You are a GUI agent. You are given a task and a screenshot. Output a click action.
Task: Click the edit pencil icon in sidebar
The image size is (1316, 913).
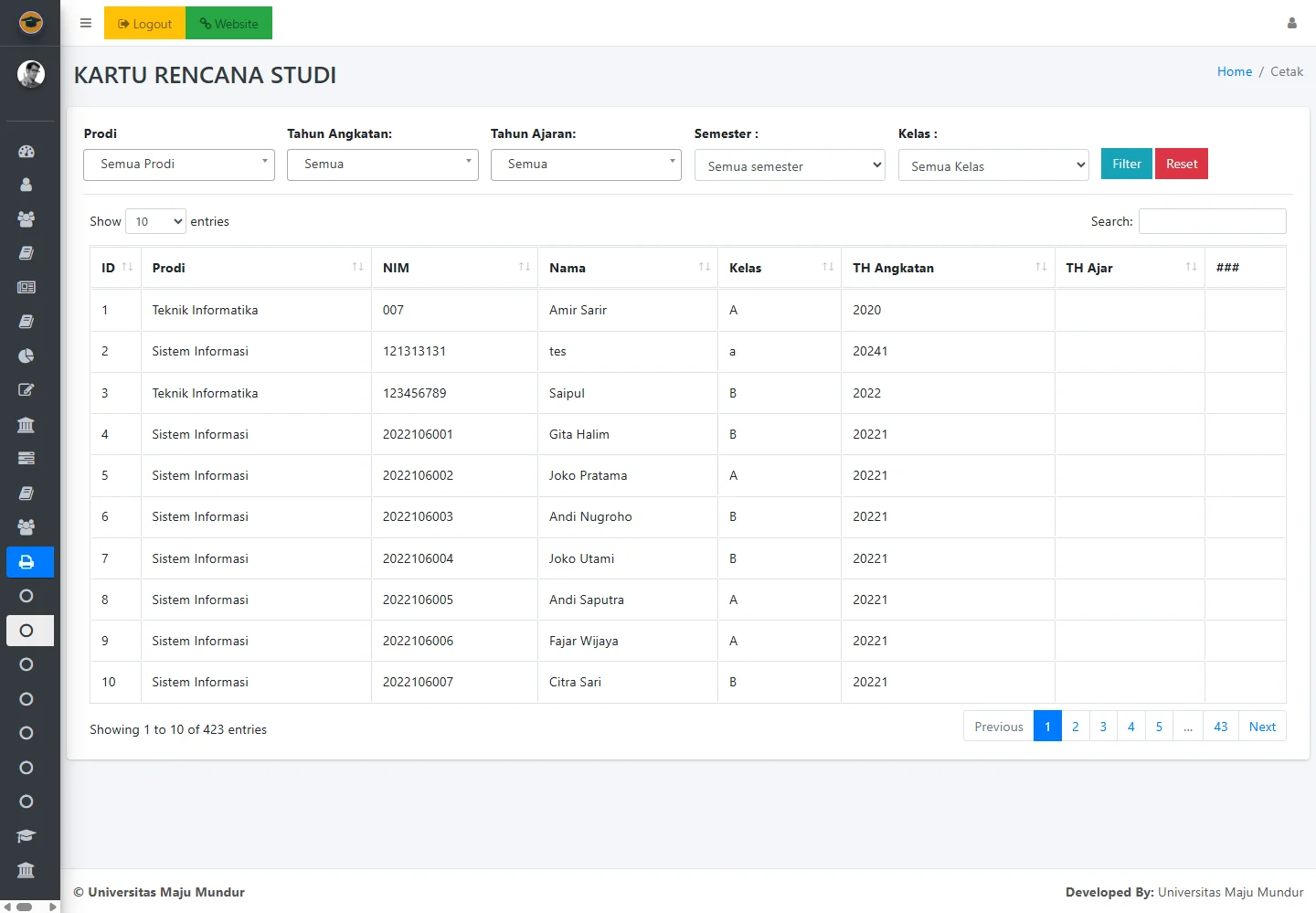coord(27,390)
